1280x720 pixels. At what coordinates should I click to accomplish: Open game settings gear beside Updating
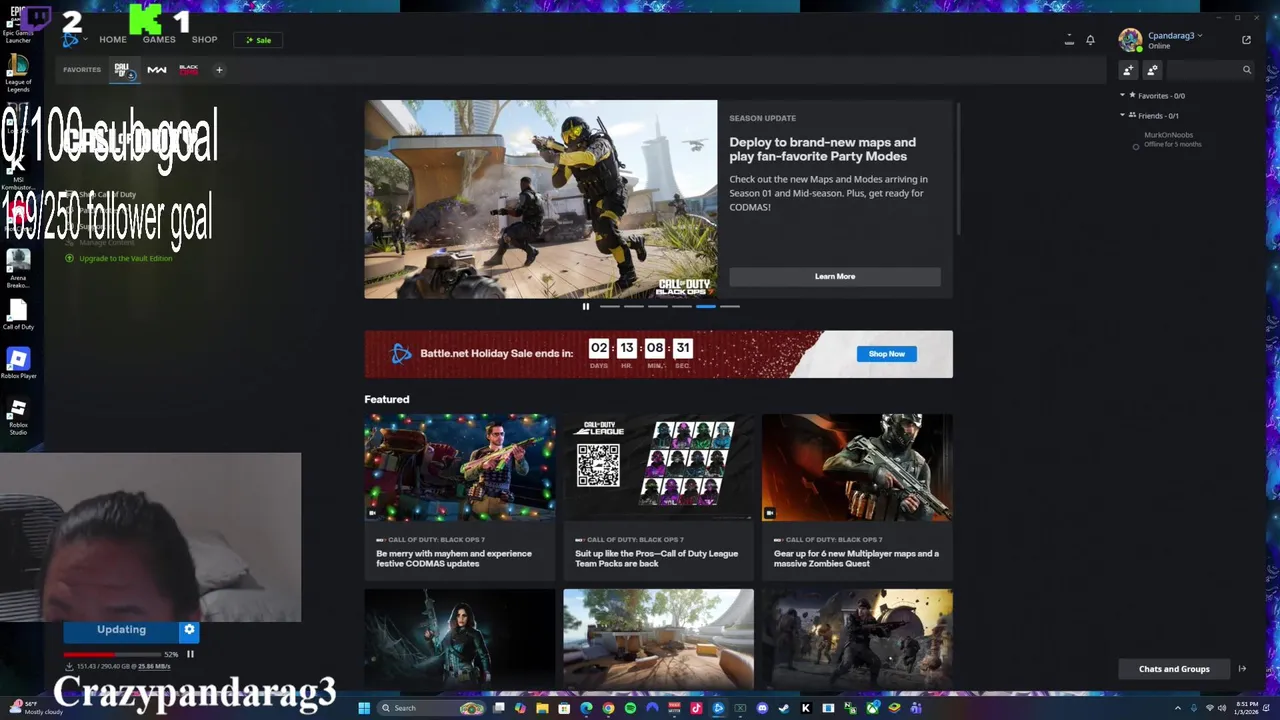tap(189, 630)
